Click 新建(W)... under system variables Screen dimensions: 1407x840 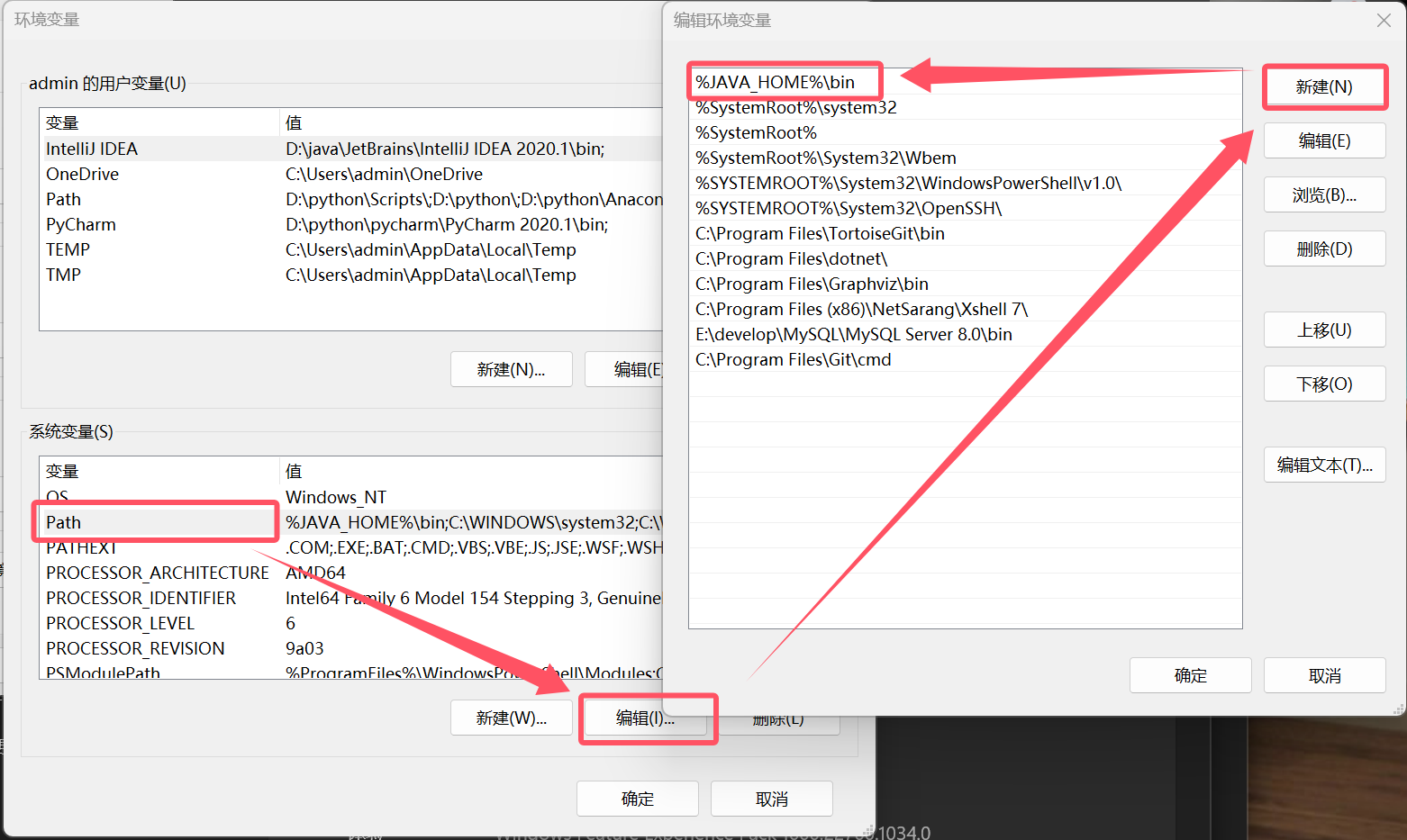(x=511, y=718)
